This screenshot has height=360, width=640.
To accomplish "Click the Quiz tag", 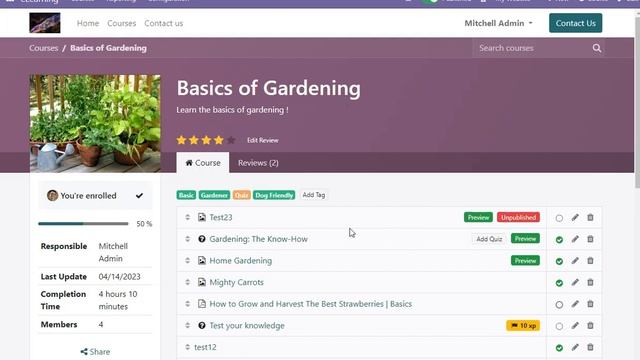I will pyautogui.click(x=242, y=195).
